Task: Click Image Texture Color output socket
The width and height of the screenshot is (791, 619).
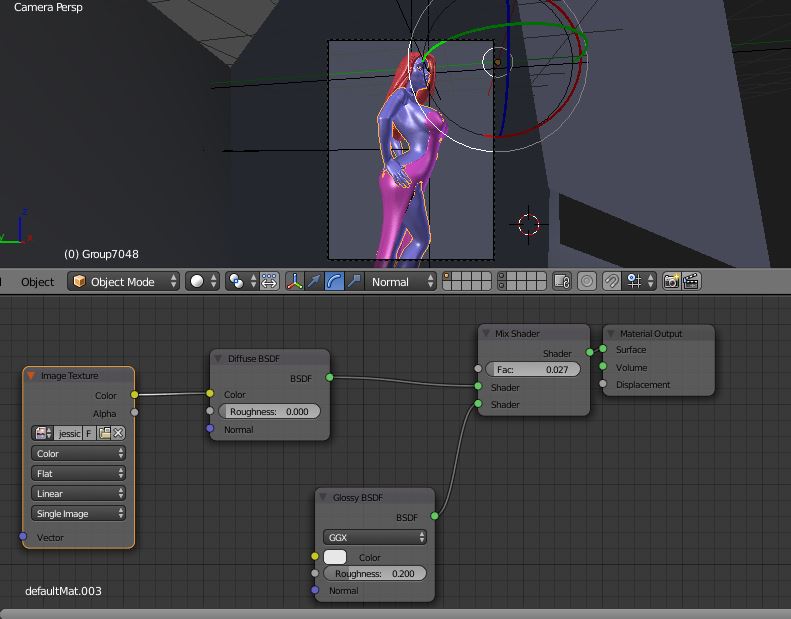Action: 134,395
